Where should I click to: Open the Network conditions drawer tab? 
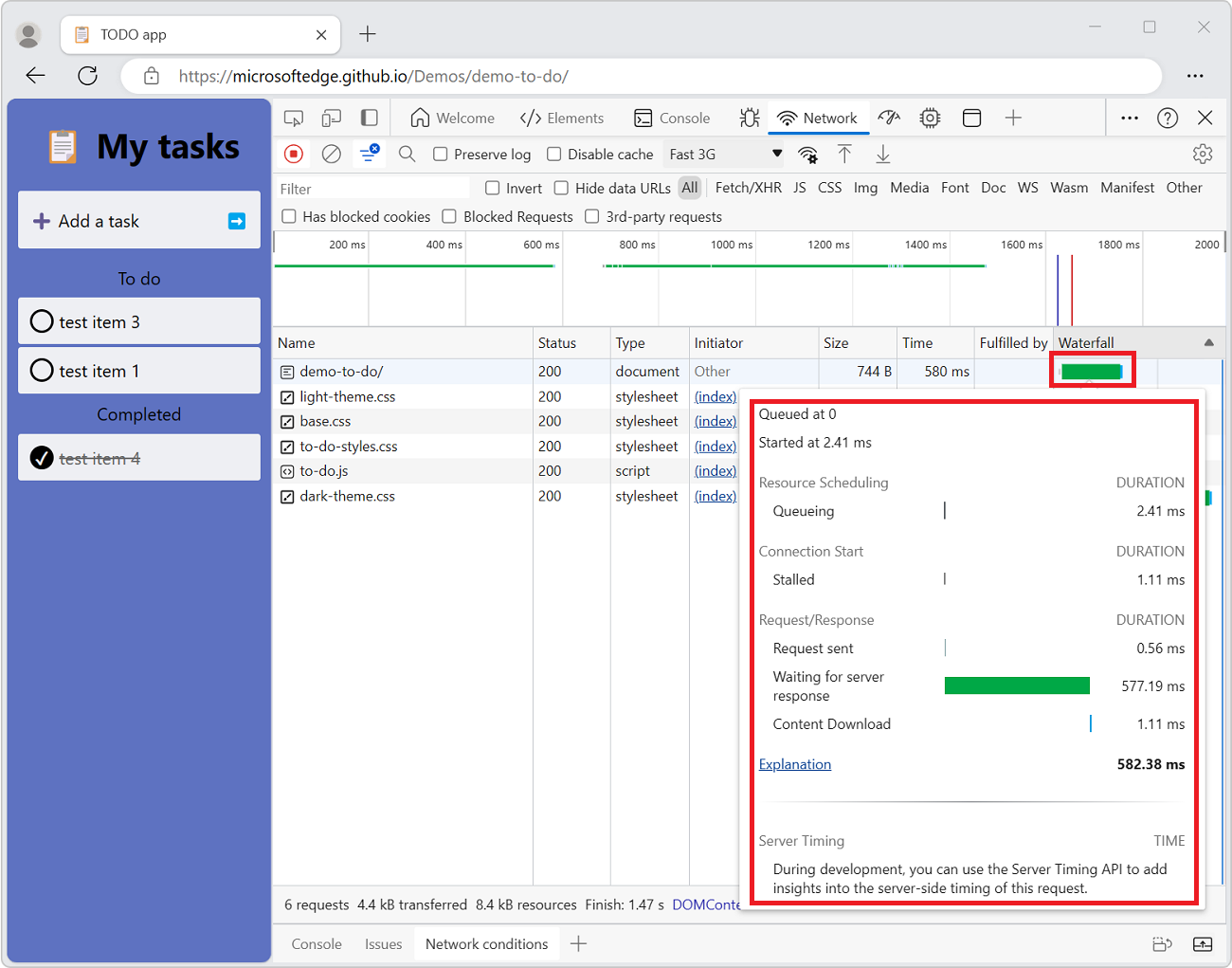(x=486, y=943)
